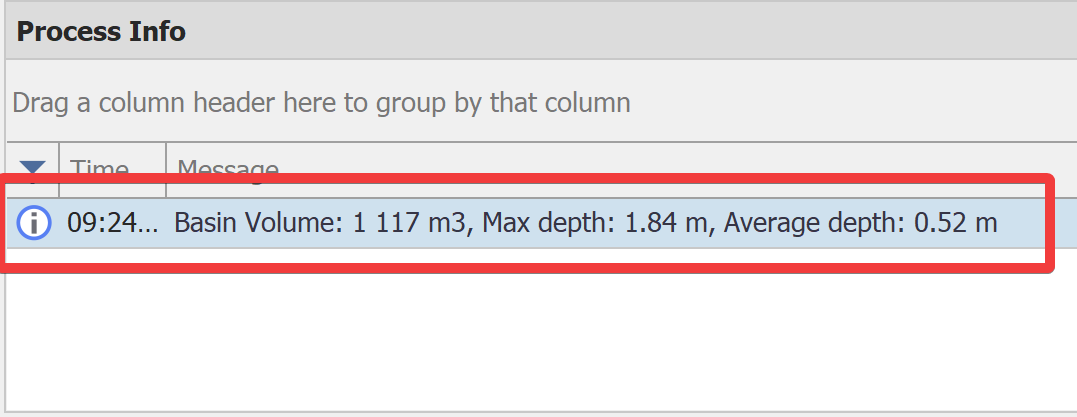Image resolution: width=1077 pixels, height=417 pixels.
Task: Click the '1 117 m3' volume value
Action: pos(409,223)
